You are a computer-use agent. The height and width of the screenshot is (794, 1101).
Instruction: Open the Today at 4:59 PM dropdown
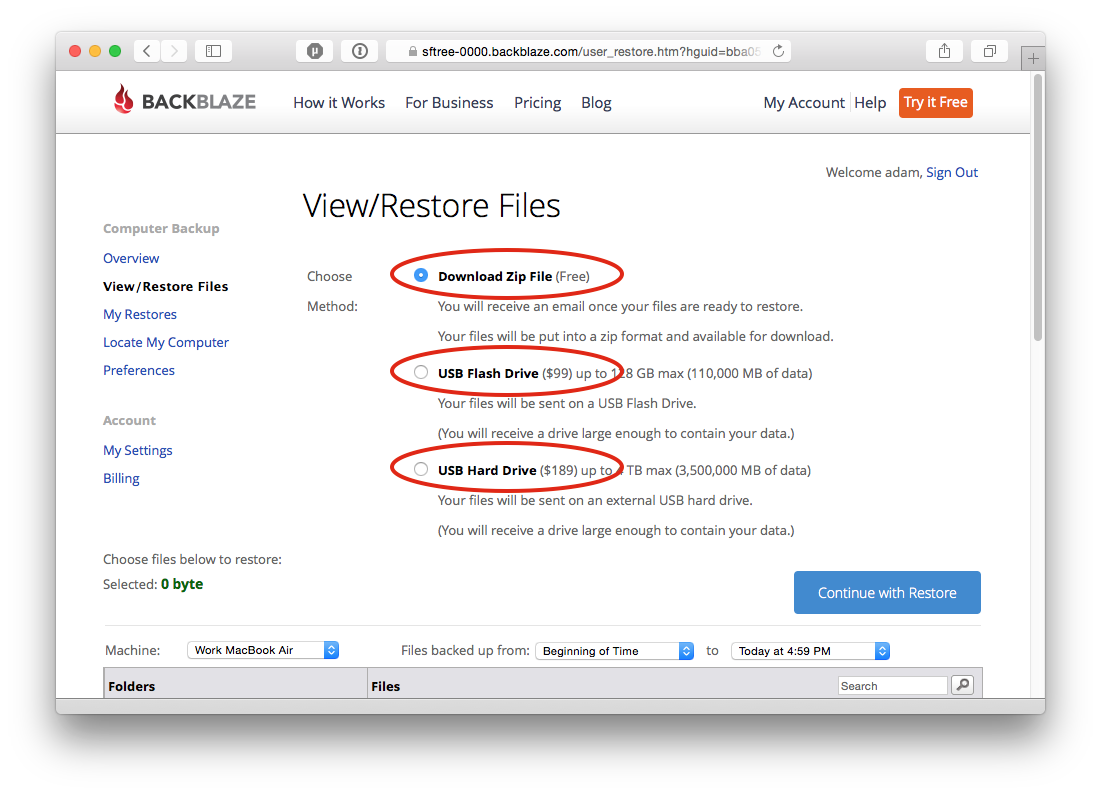pyautogui.click(x=810, y=651)
